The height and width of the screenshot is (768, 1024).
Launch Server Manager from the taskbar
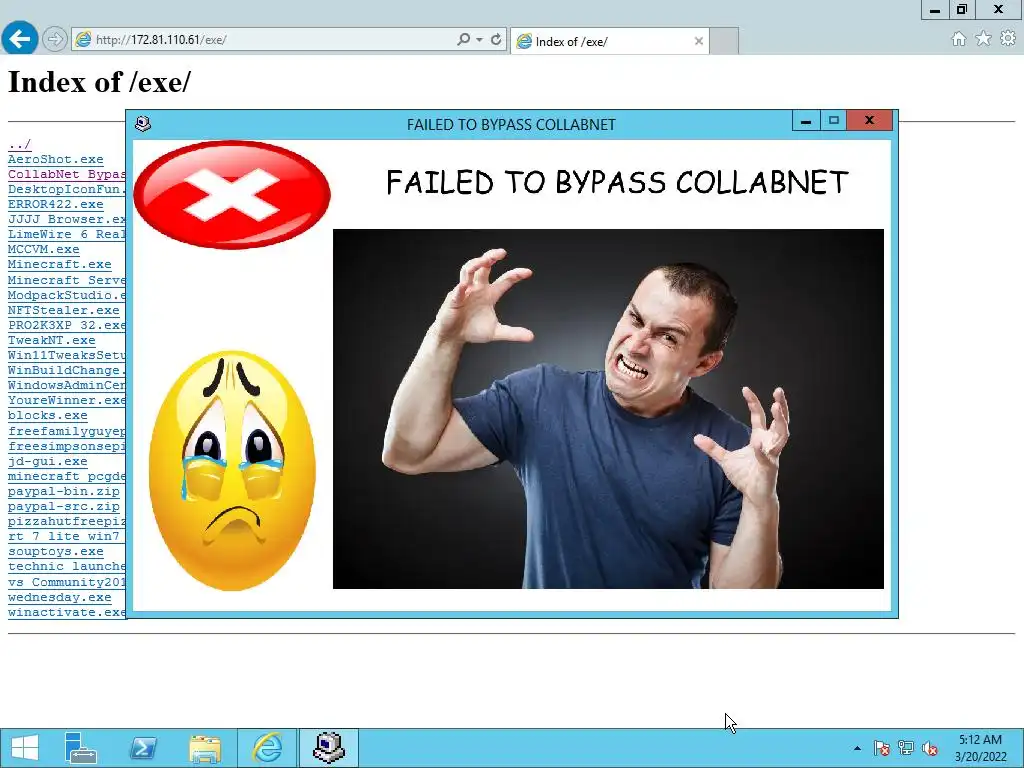click(81, 748)
